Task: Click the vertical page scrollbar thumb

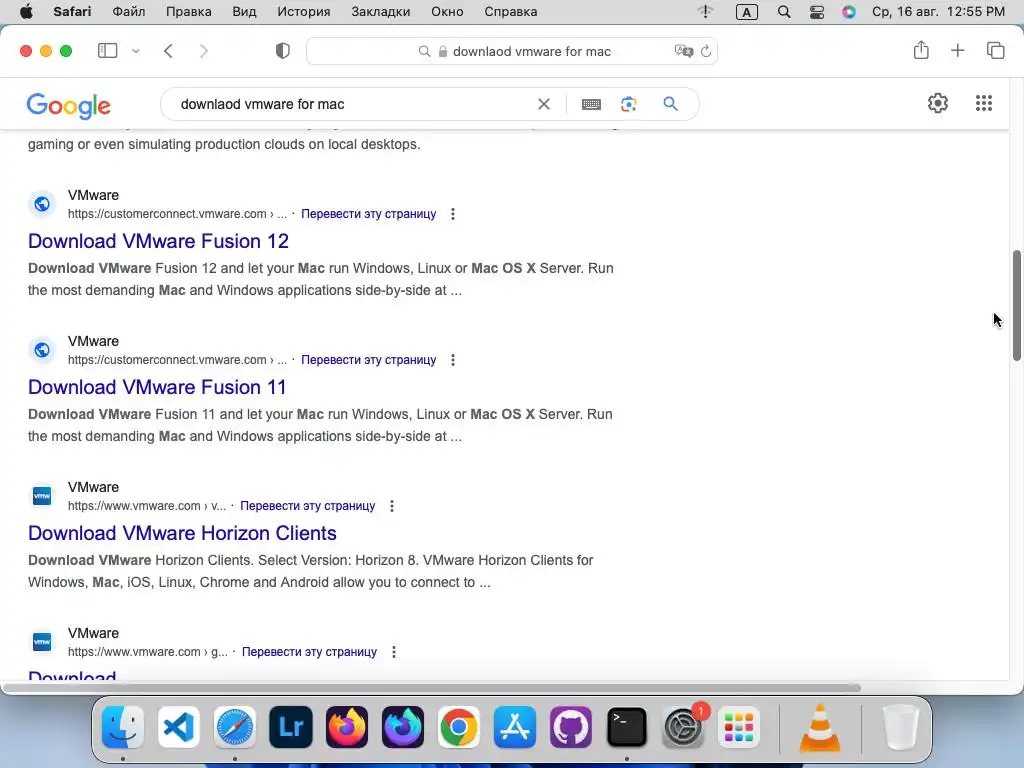Action: click(x=1016, y=305)
